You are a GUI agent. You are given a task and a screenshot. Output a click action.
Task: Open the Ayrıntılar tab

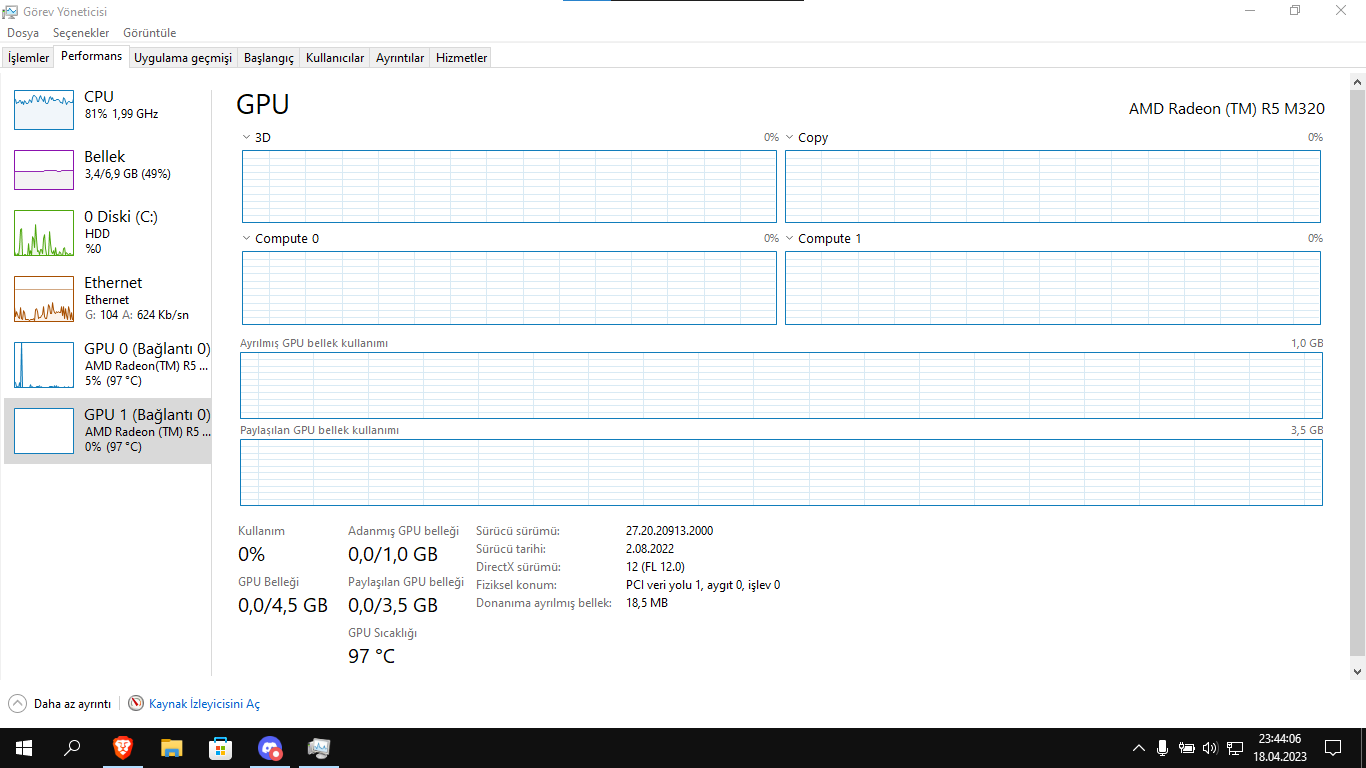400,58
